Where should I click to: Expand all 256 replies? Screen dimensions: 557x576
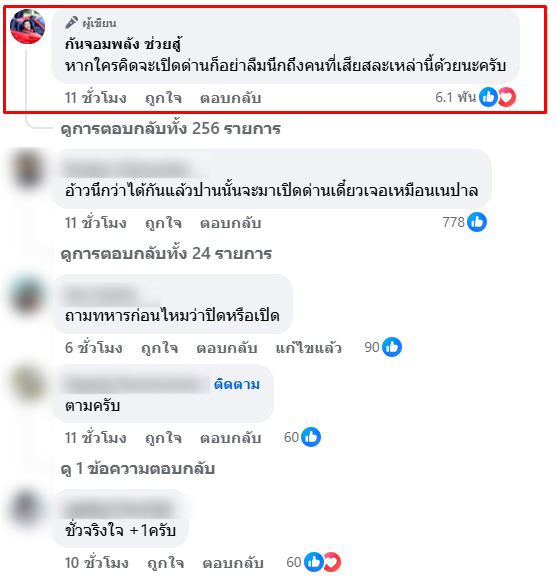click(170, 129)
